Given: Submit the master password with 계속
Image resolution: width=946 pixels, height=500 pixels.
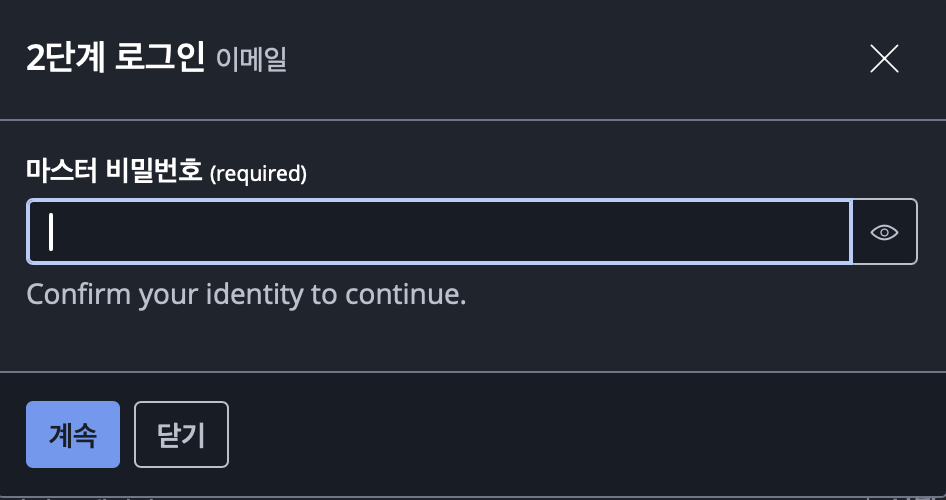Looking at the screenshot, I should tap(73, 435).
